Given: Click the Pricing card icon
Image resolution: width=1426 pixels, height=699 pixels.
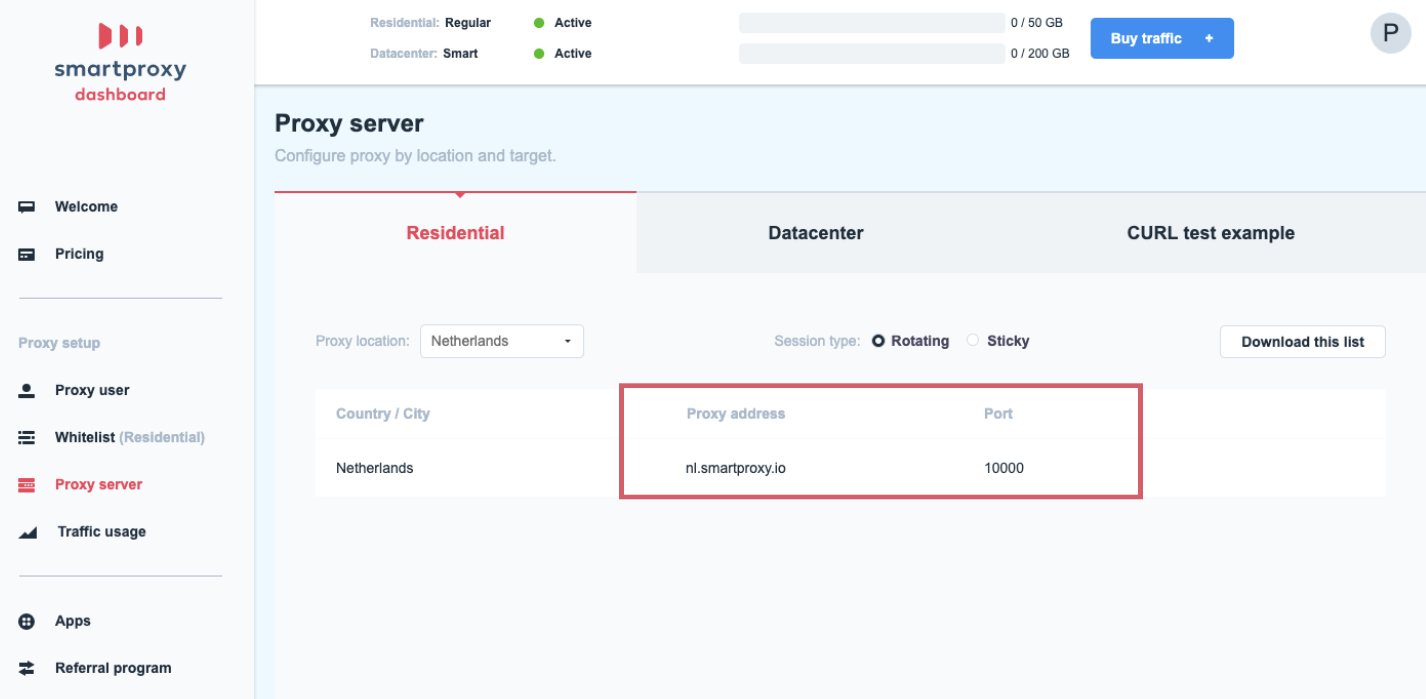Looking at the screenshot, I should (x=27, y=254).
